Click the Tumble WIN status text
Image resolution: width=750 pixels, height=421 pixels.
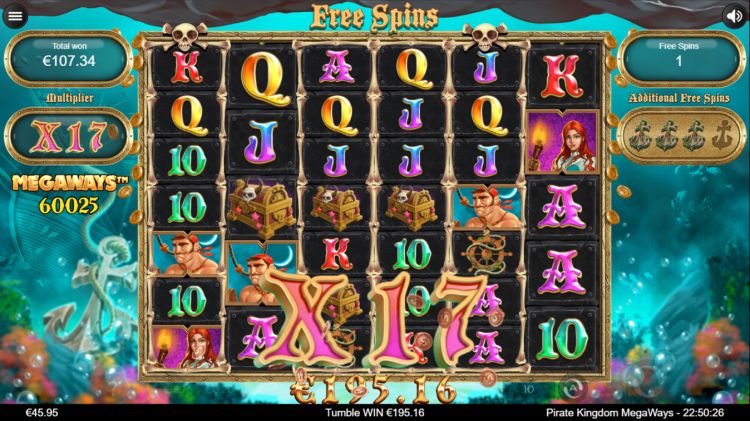(375, 412)
